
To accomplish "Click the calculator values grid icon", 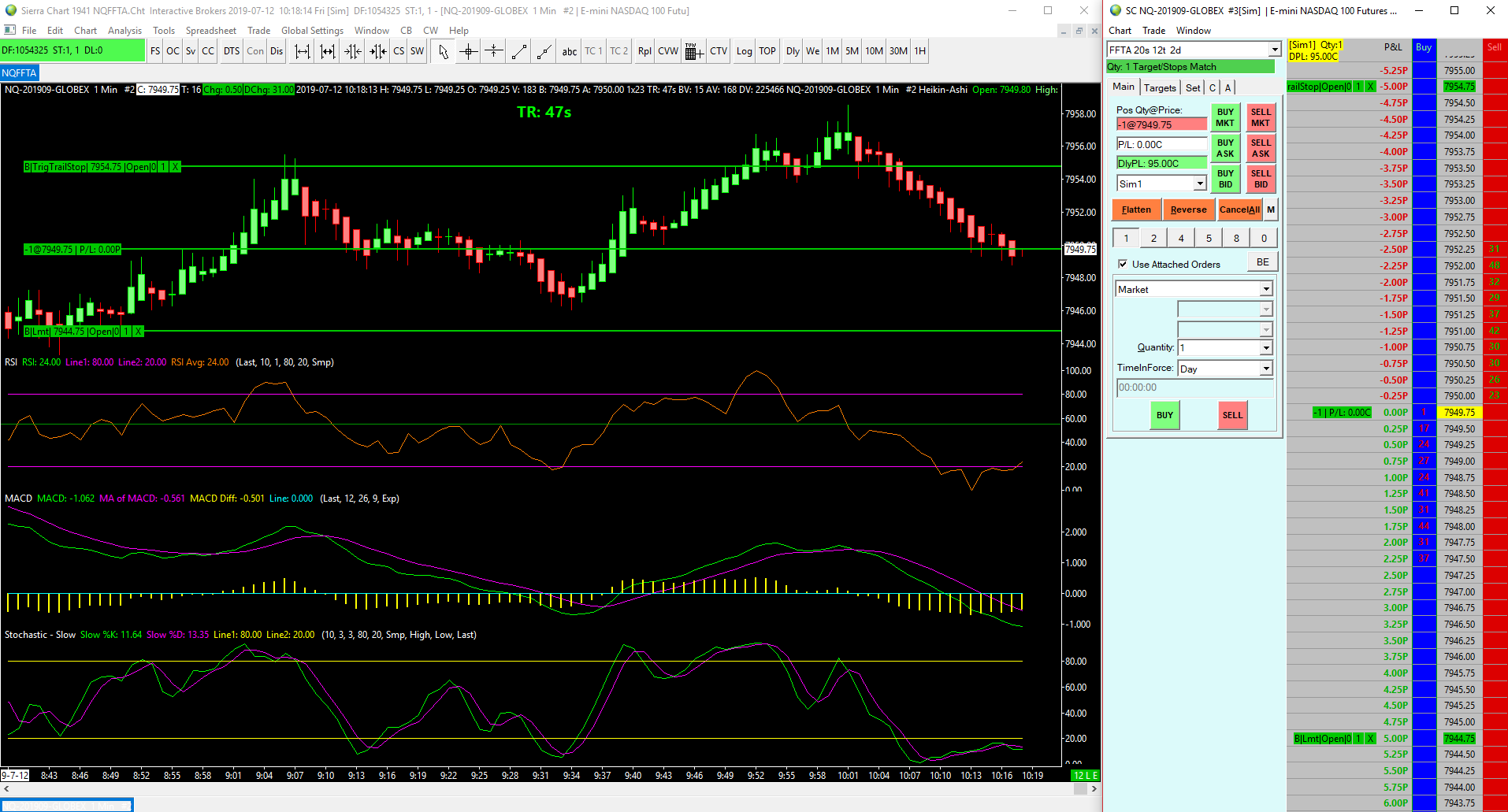I will [693, 51].
